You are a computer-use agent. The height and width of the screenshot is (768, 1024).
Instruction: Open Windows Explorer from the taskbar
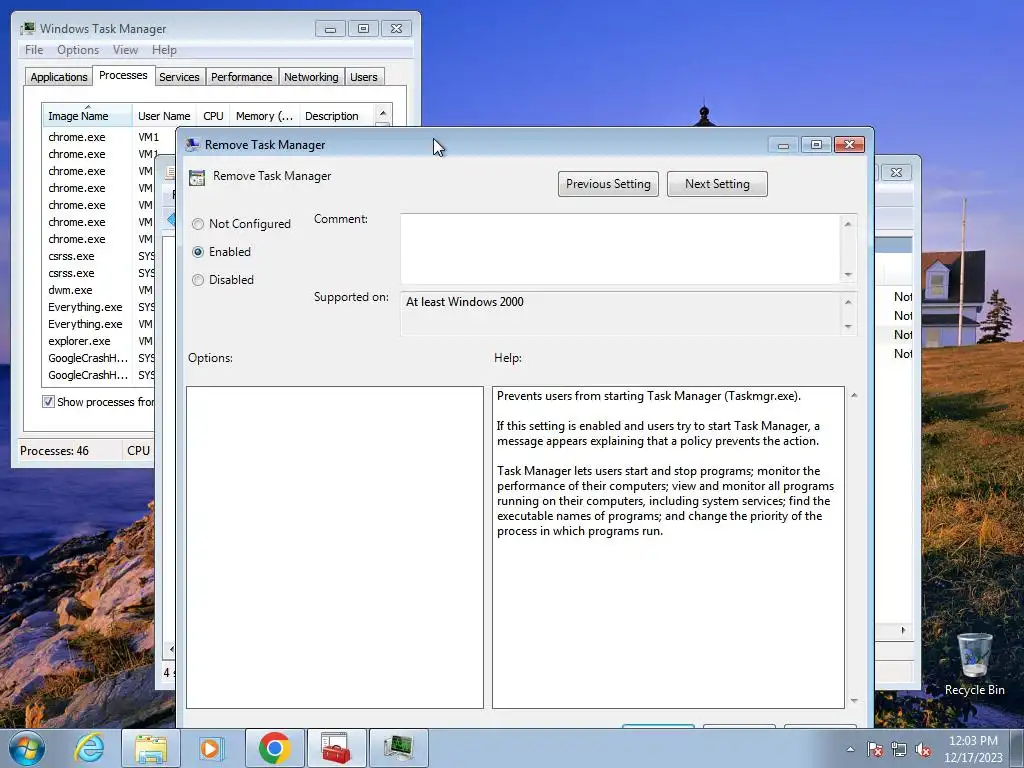[151, 748]
